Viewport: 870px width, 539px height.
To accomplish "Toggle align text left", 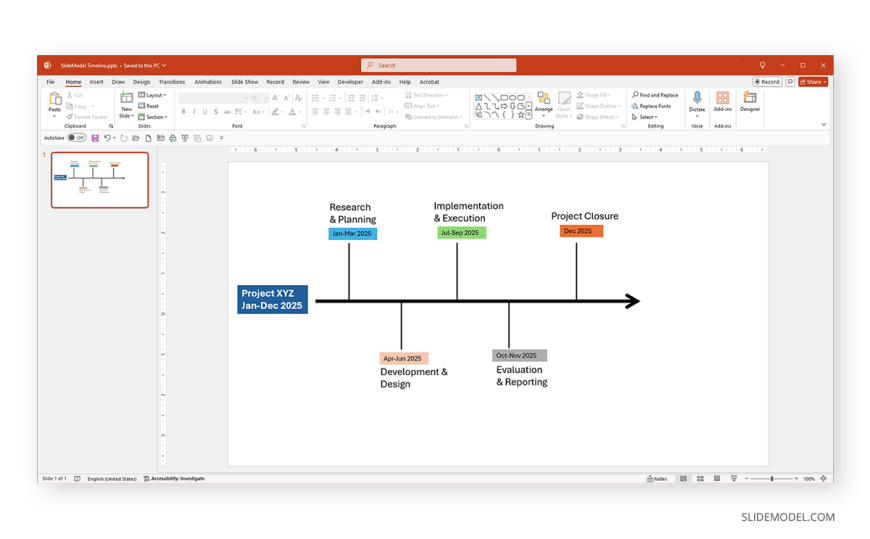I will click(x=315, y=112).
